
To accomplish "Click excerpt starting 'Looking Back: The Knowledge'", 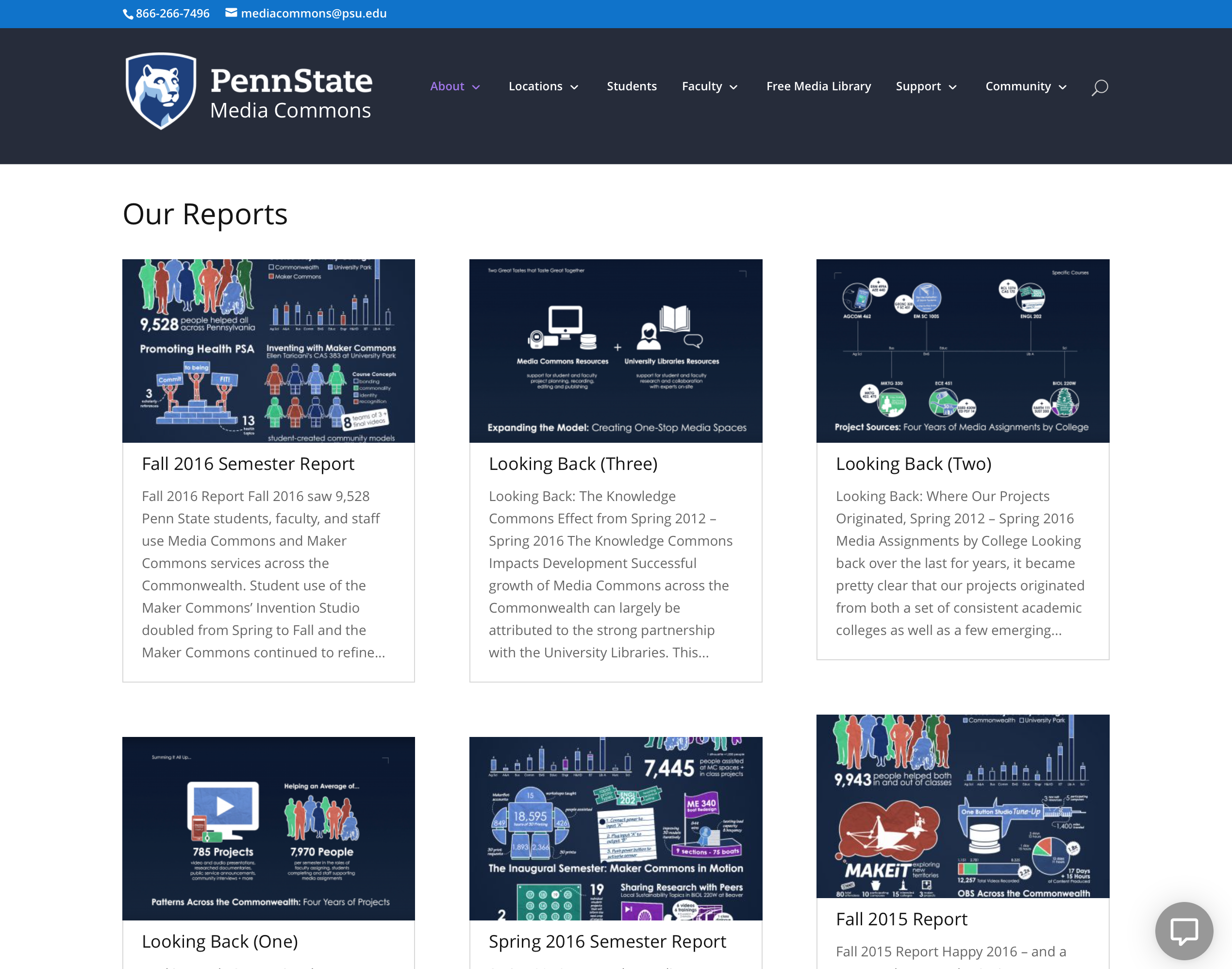I will (611, 574).
